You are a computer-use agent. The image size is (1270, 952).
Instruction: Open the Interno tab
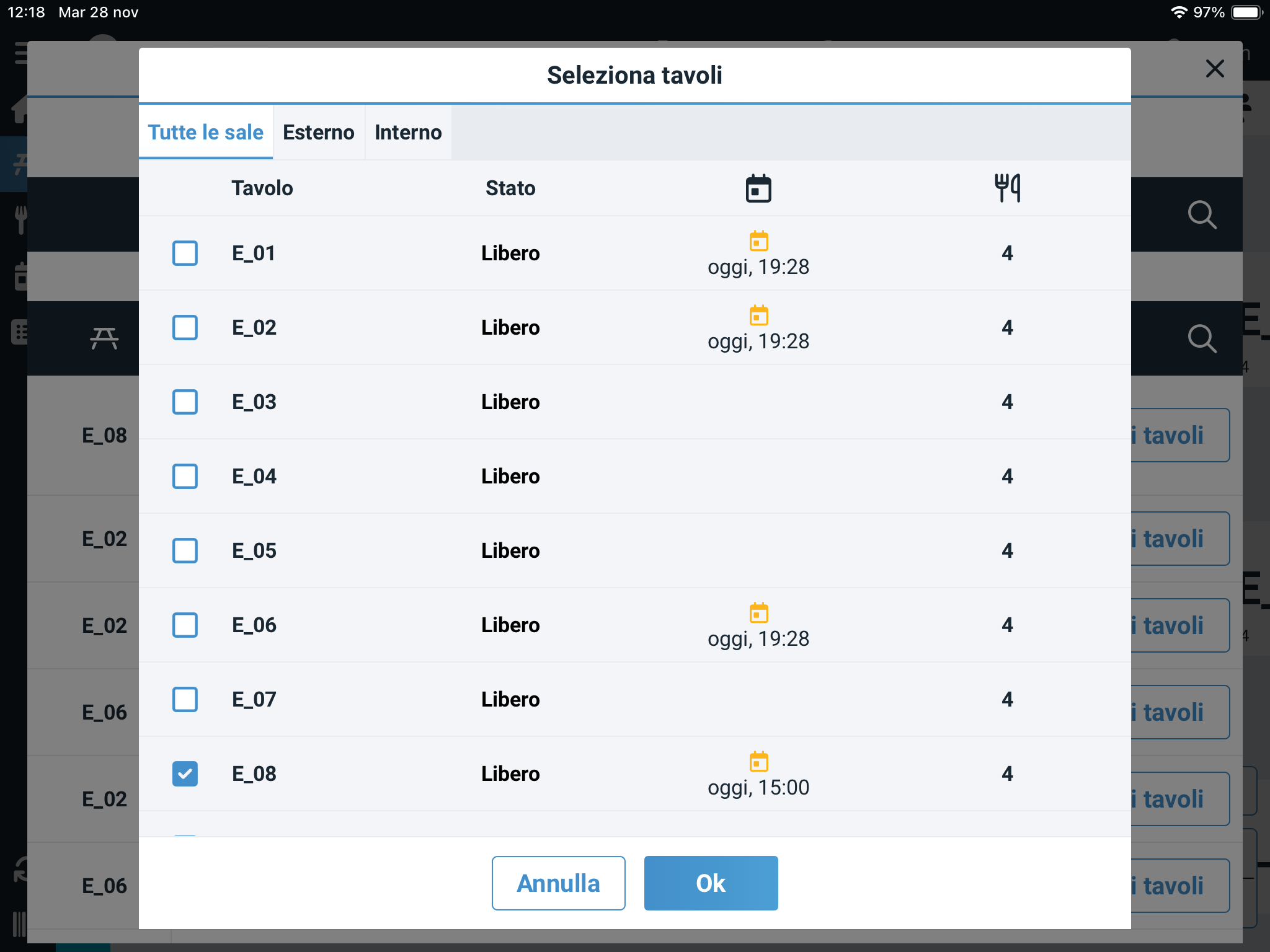(408, 133)
